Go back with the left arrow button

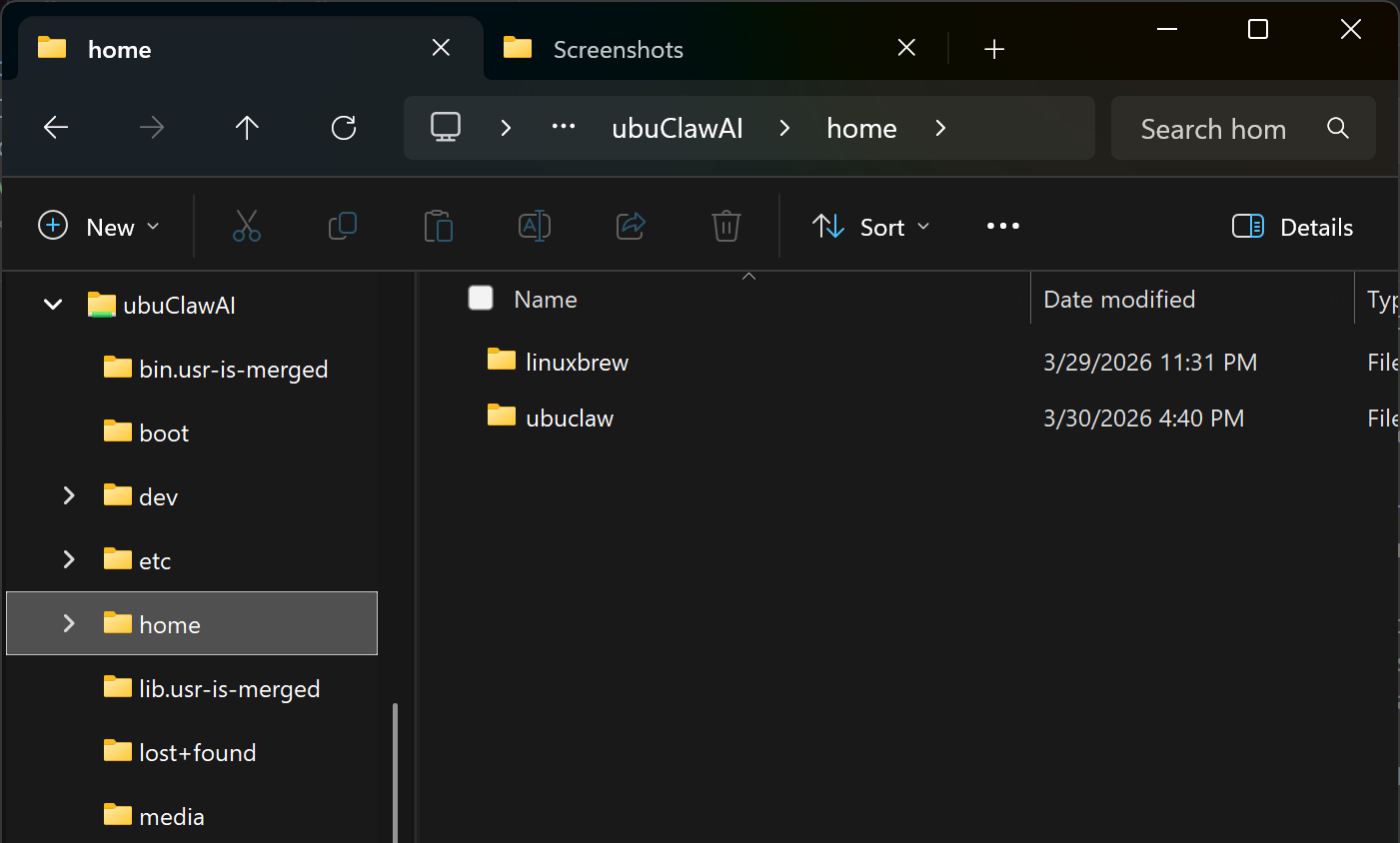click(56, 127)
